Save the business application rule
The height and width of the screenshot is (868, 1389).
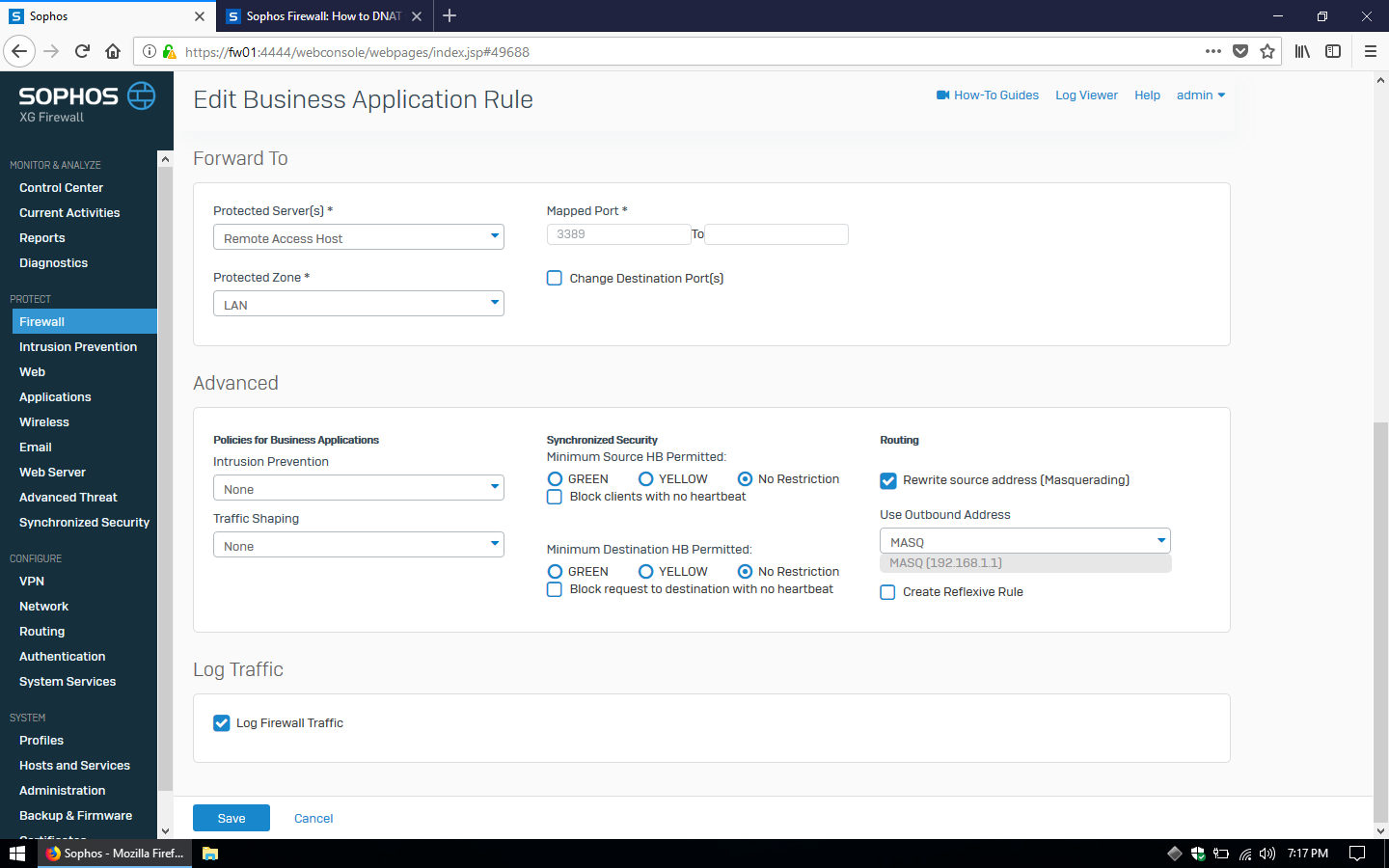pos(231,818)
